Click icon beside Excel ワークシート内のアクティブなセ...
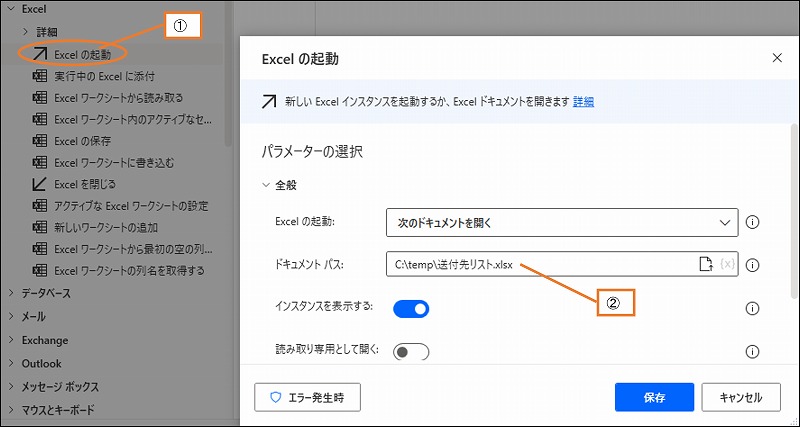800x427 pixels. (40, 119)
